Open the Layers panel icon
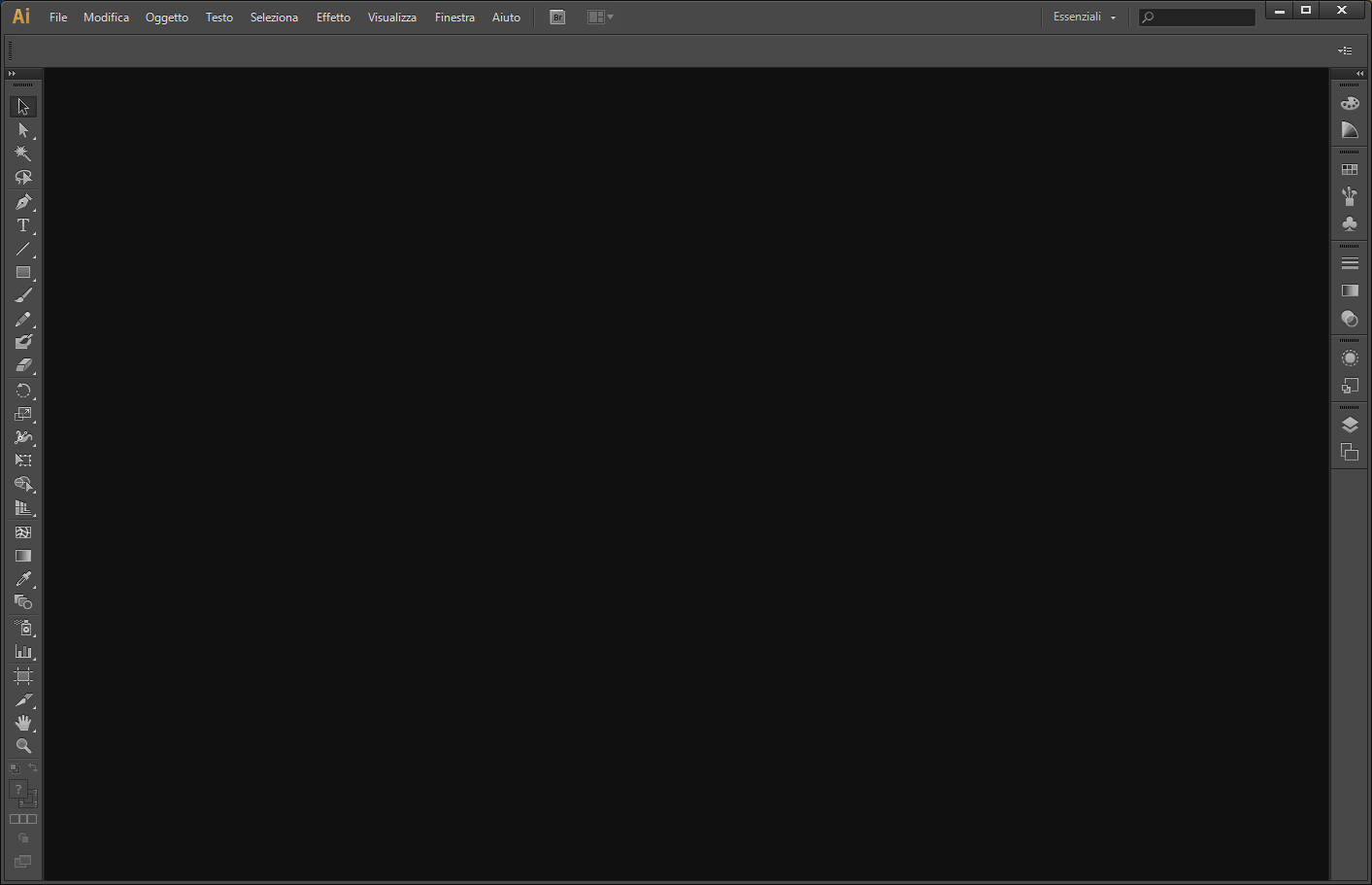Image resolution: width=1372 pixels, height=885 pixels. click(1350, 425)
